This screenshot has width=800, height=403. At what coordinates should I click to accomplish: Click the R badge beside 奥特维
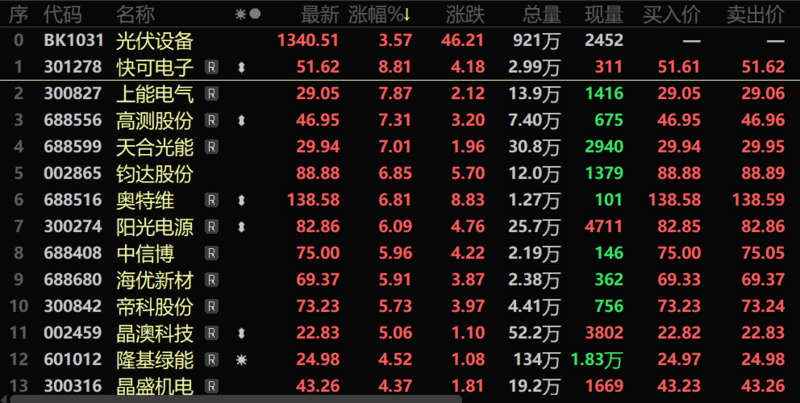coord(212,199)
